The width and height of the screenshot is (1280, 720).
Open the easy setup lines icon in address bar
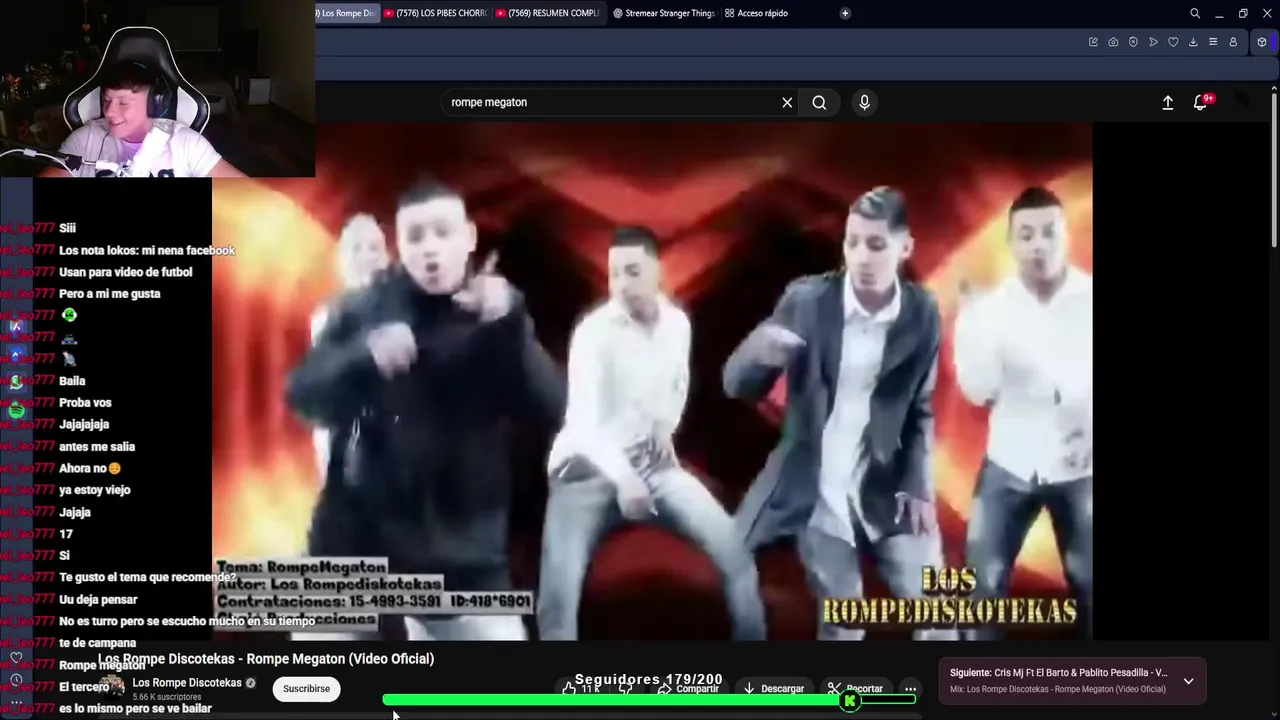(x=1213, y=42)
